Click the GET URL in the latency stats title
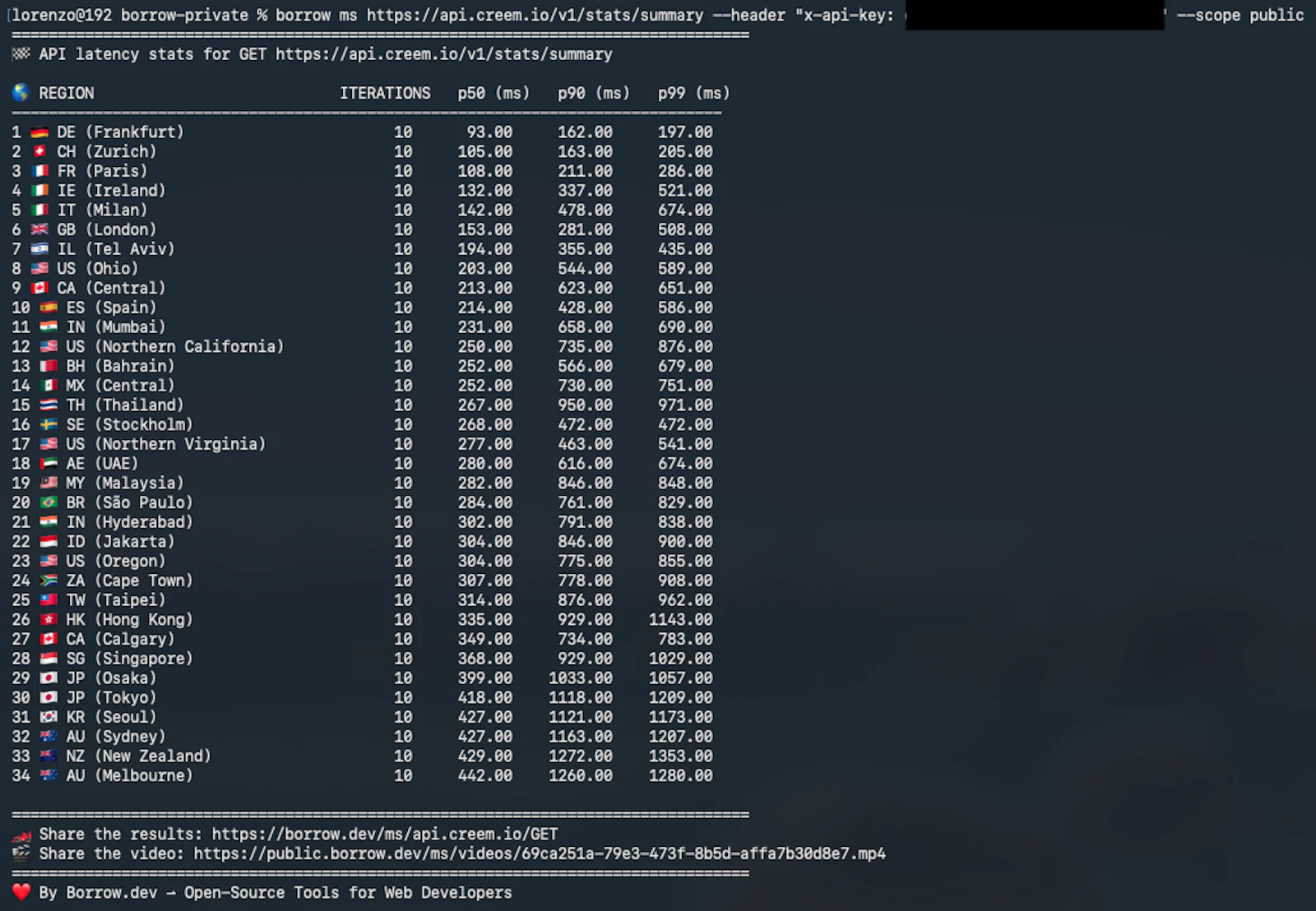Image resolution: width=1316 pixels, height=911 pixels. tap(444, 54)
